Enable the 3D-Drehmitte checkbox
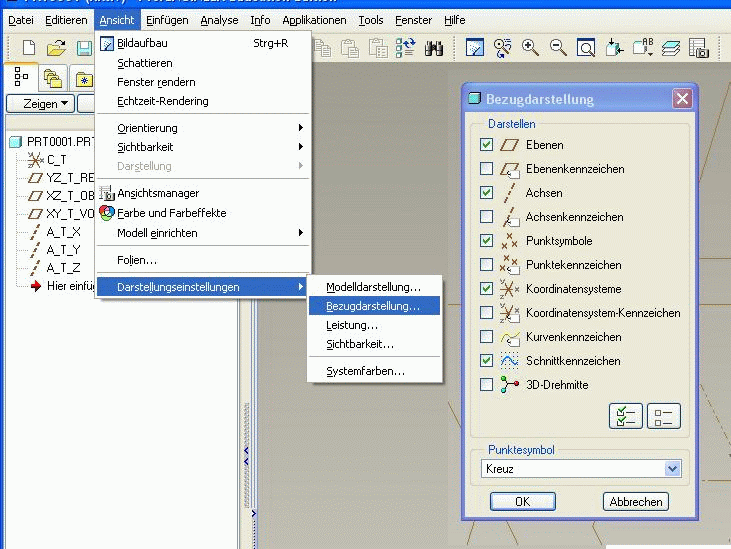The height and width of the screenshot is (549, 731). (486, 384)
